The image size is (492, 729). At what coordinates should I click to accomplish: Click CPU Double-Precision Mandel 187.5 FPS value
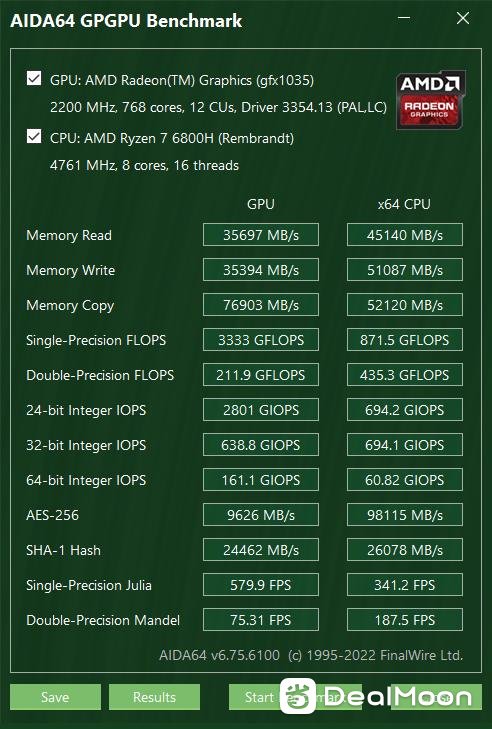click(405, 620)
